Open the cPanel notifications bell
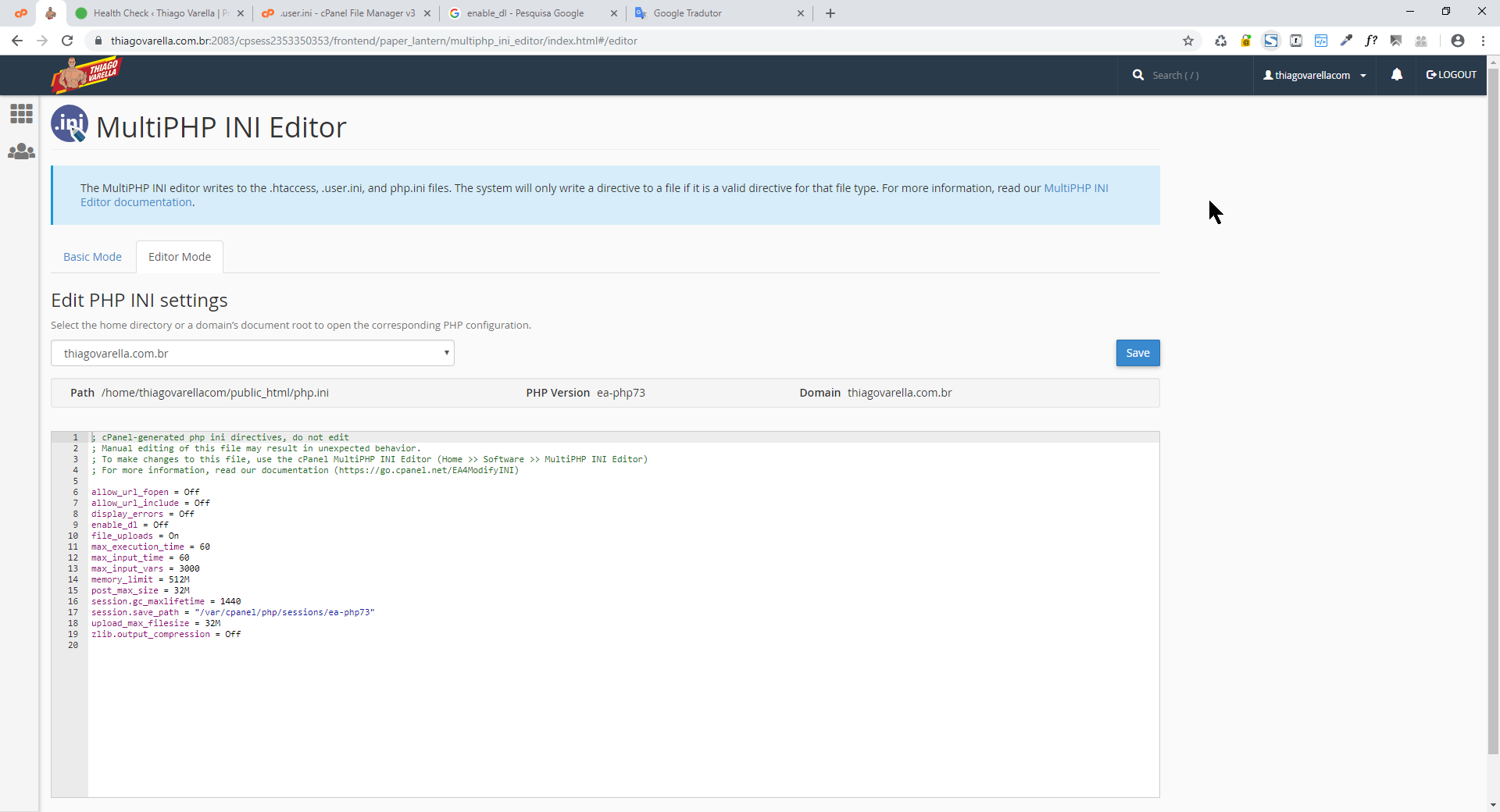This screenshot has height=812, width=1500. pos(1396,75)
